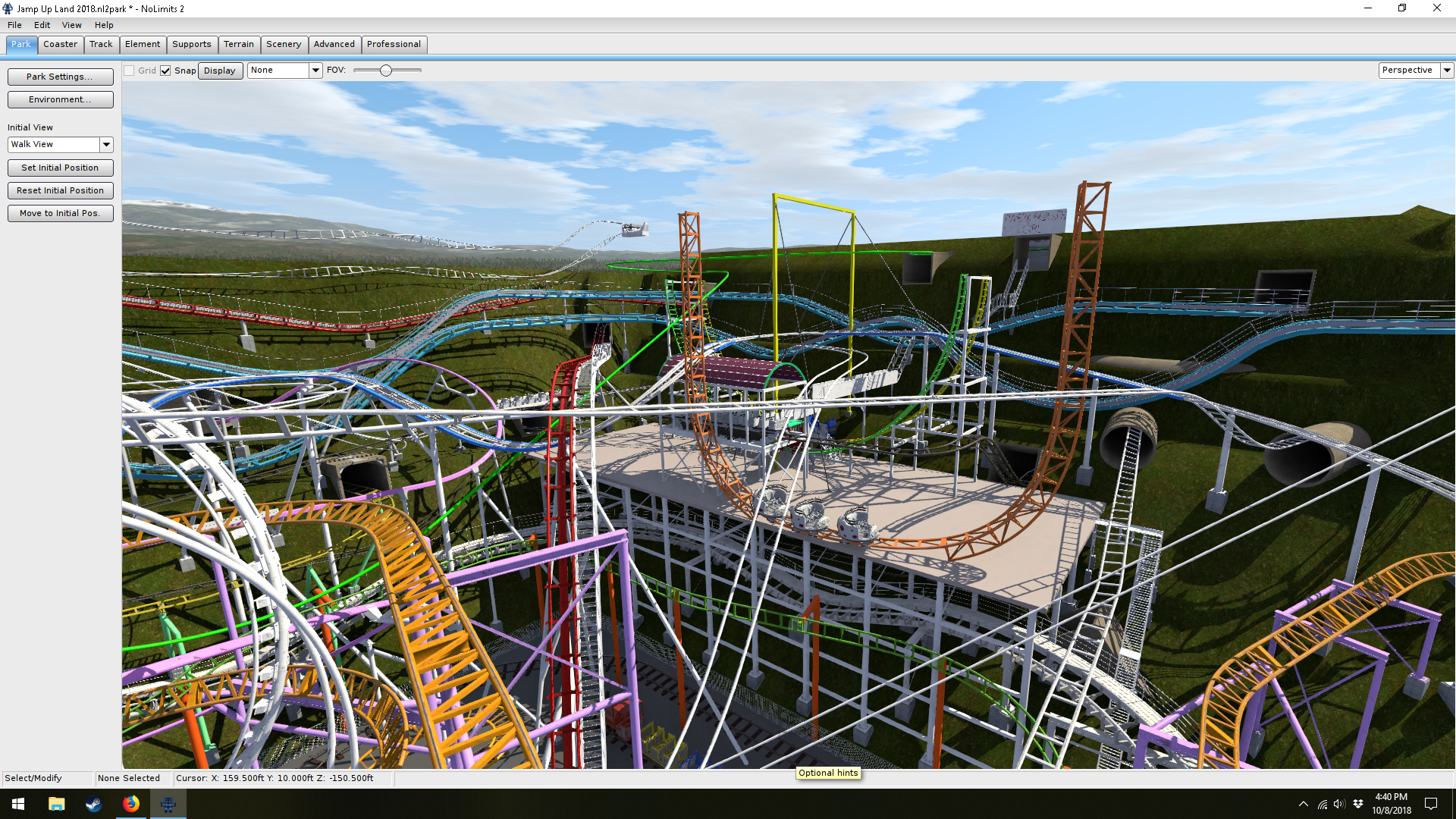Switch to the Terrain tab
The height and width of the screenshot is (819, 1456).
(x=238, y=44)
